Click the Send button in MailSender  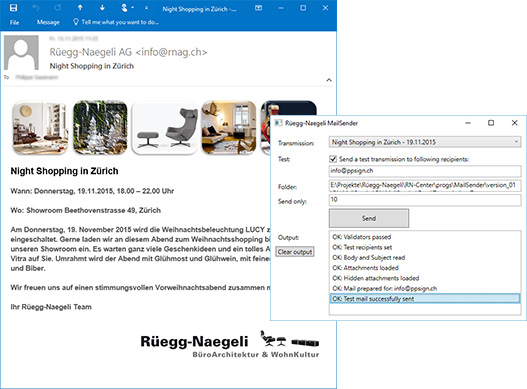coord(369,218)
